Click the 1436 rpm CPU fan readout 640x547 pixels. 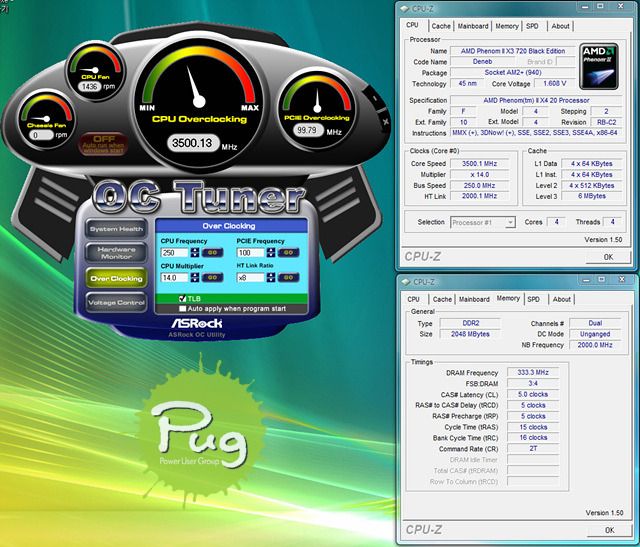click(89, 87)
